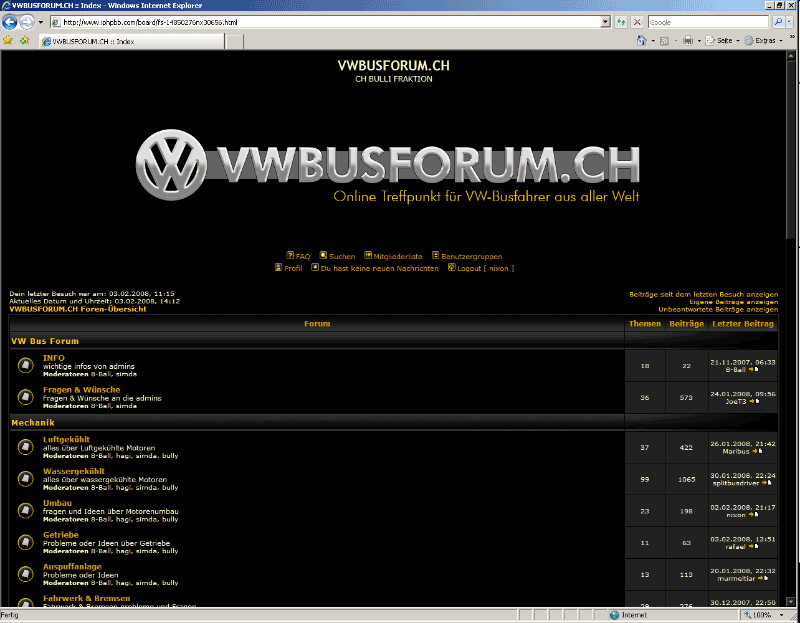Click the forum status icon beside Luftgekühlt
The width and height of the screenshot is (800, 623).
pos(26,447)
